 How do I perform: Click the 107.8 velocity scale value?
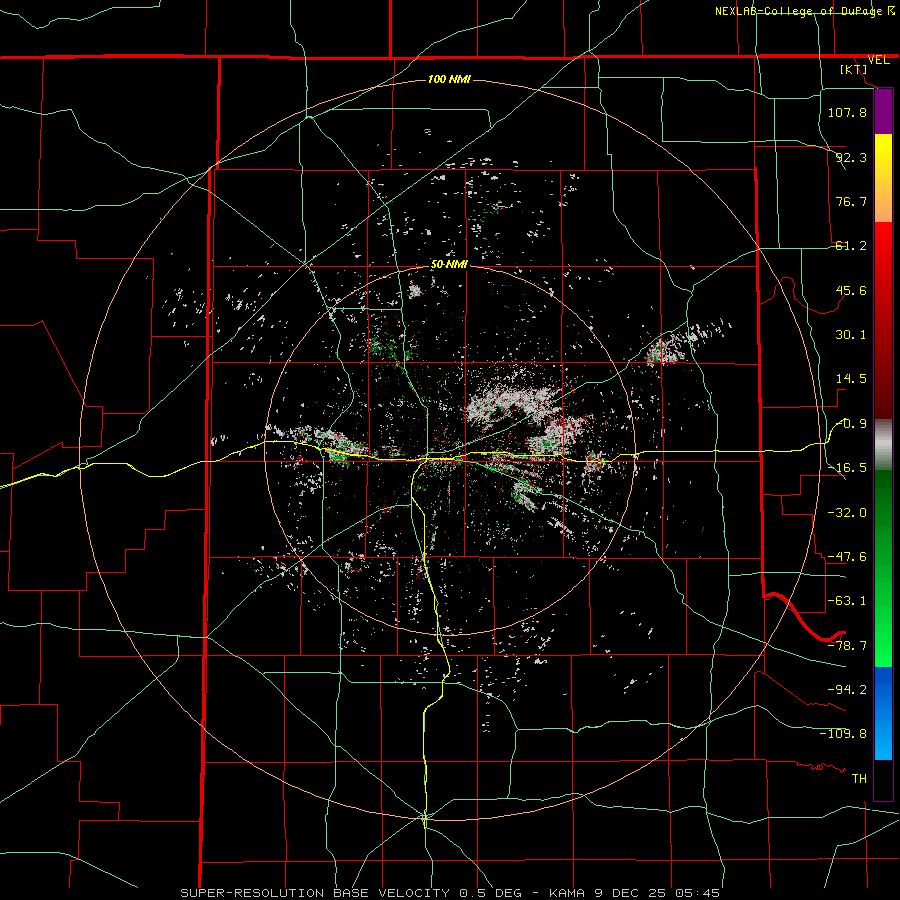coord(847,112)
